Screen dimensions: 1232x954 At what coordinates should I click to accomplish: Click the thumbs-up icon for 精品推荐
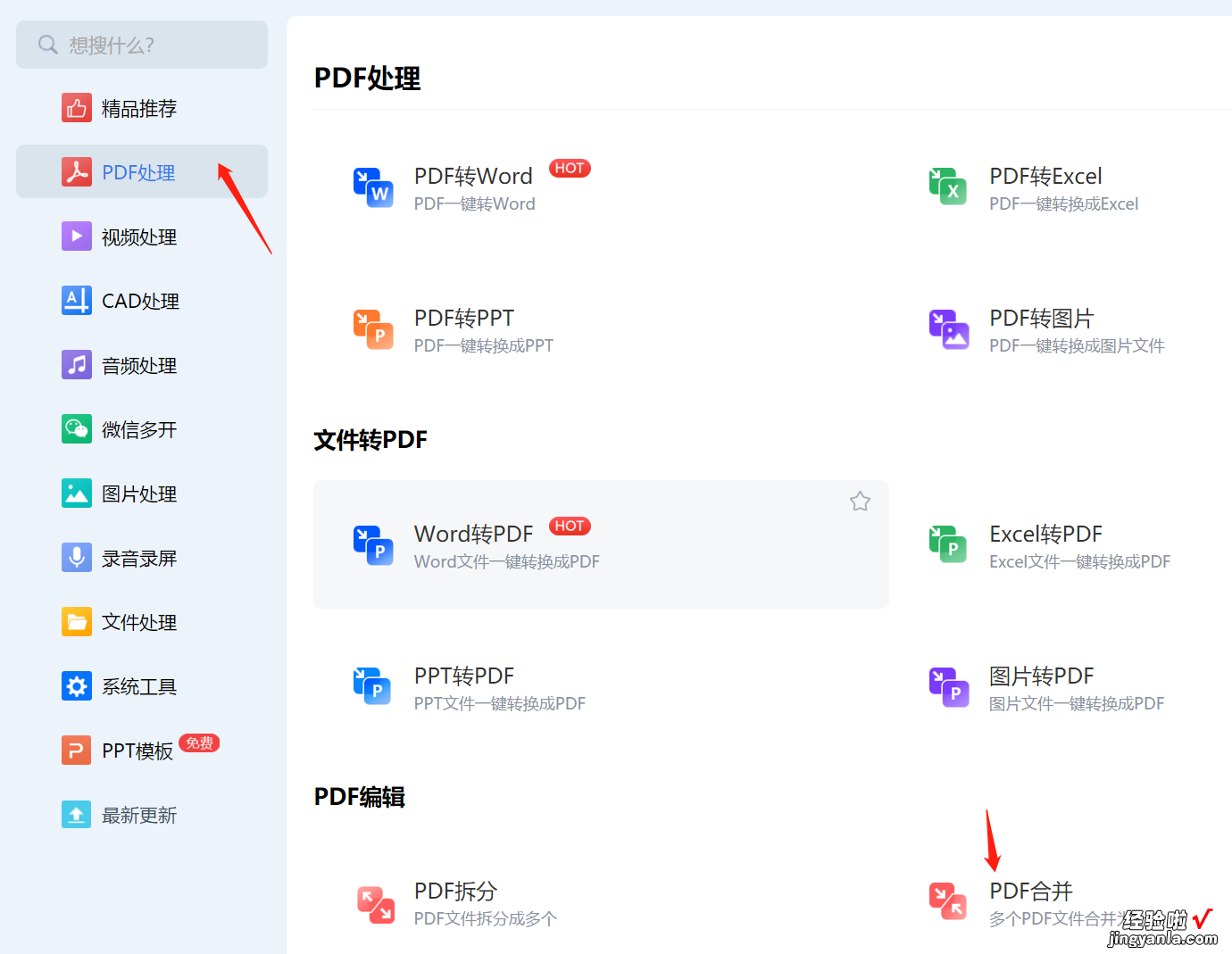point(77,108)
